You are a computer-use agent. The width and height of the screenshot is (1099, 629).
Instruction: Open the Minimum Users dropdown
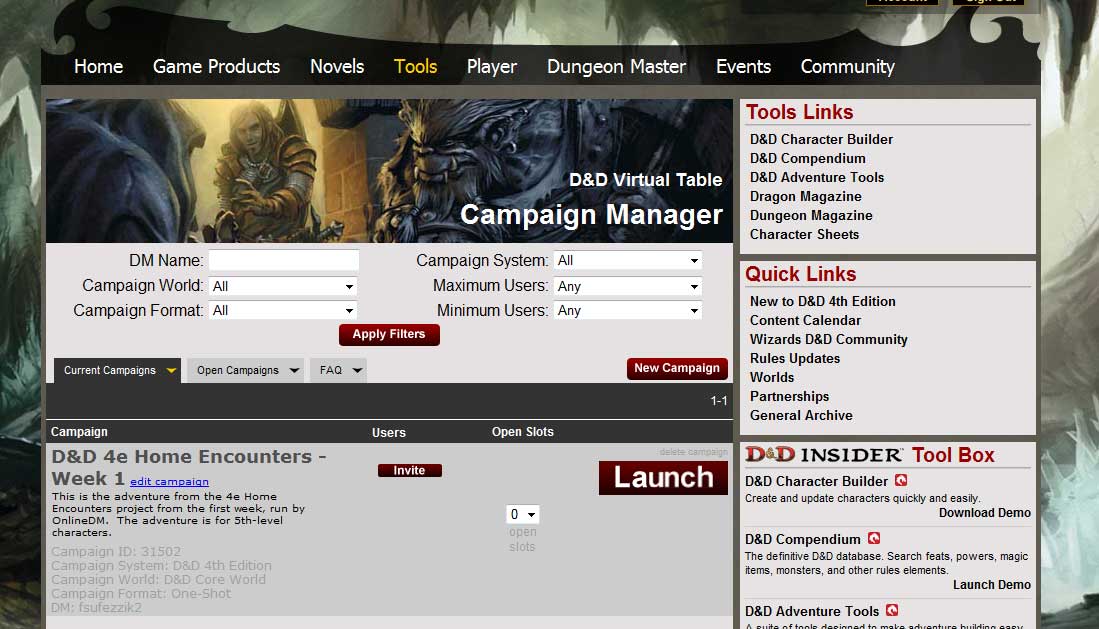(x=627, y=310)
